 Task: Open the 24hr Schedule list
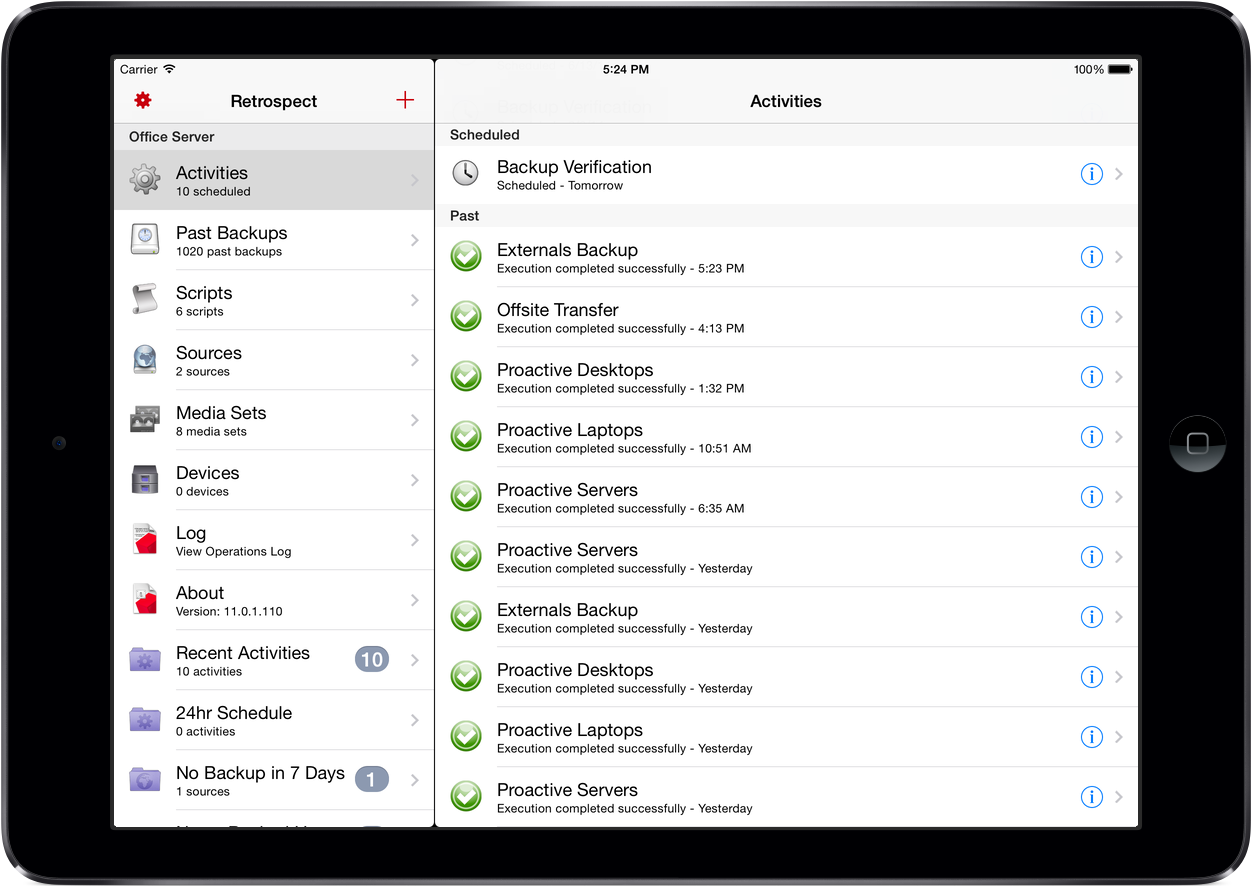(x=274, y=720)
